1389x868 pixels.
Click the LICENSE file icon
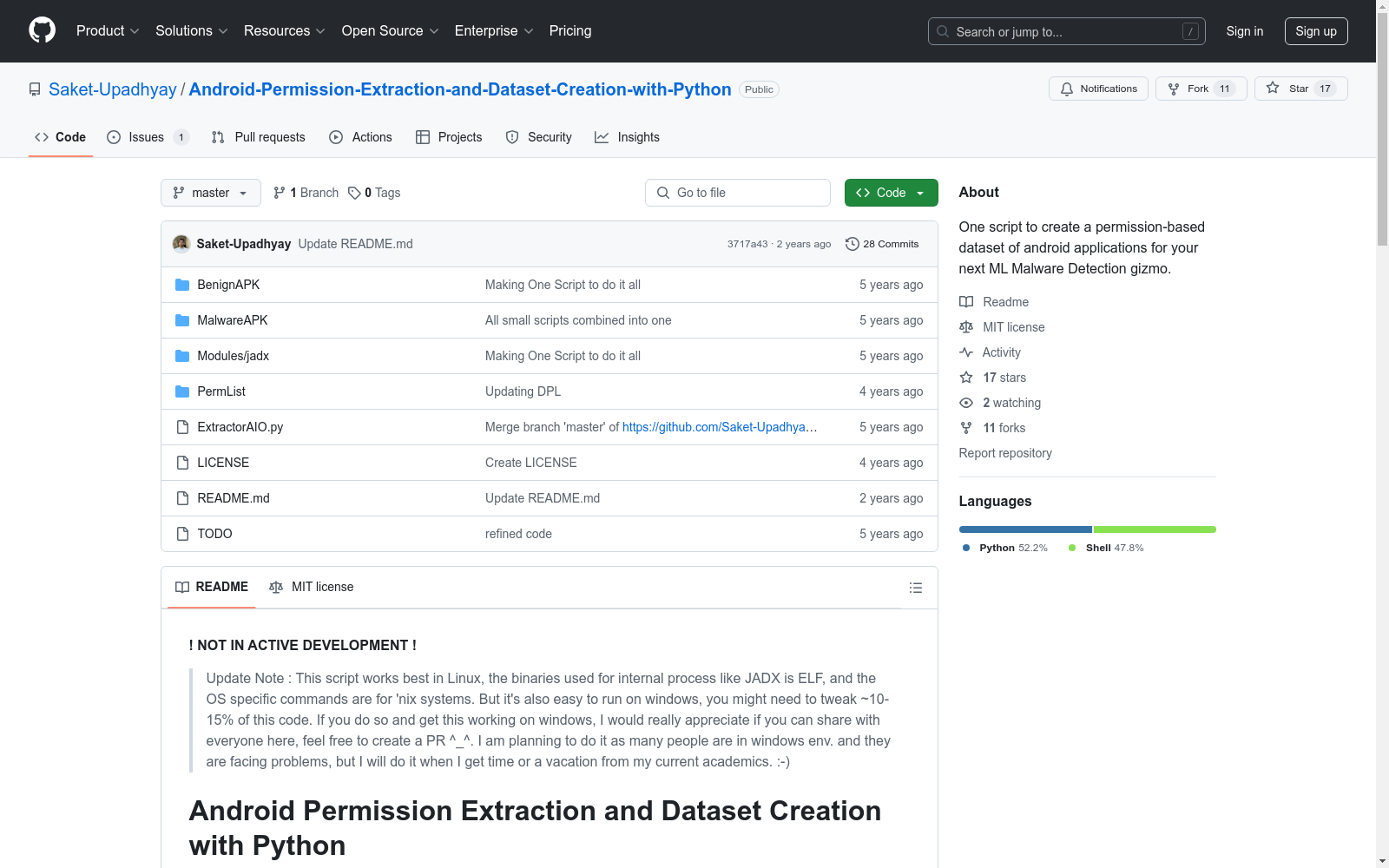[x=182, y=463]
